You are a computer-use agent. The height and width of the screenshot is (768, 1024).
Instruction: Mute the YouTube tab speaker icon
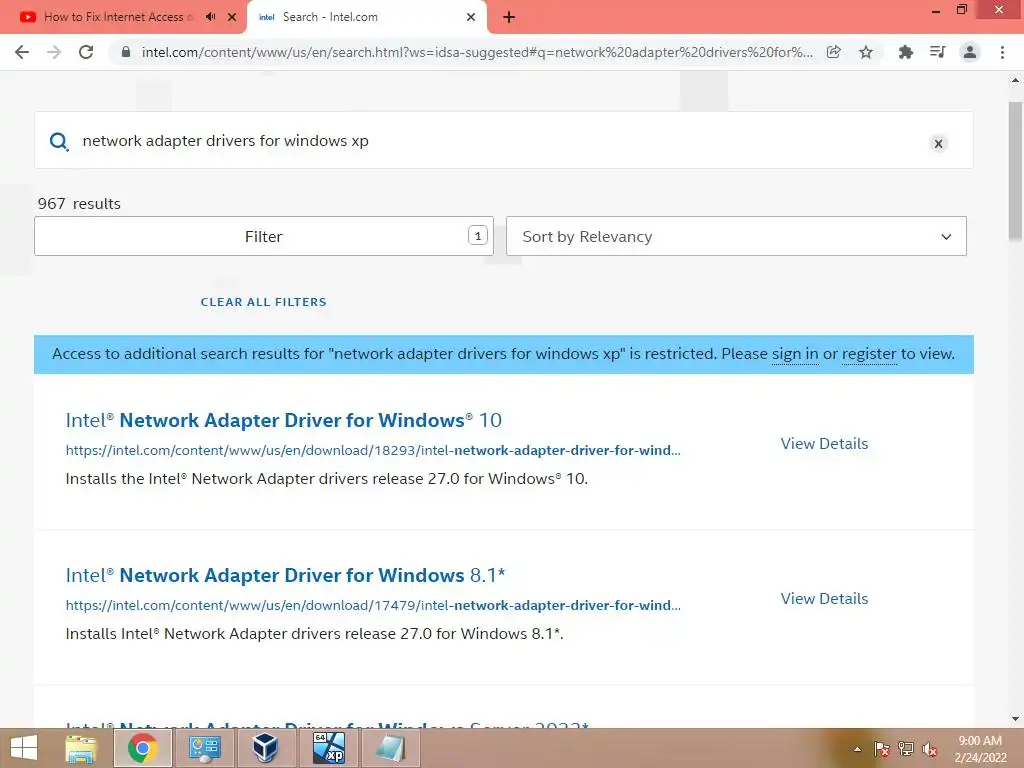coord(210,17)
